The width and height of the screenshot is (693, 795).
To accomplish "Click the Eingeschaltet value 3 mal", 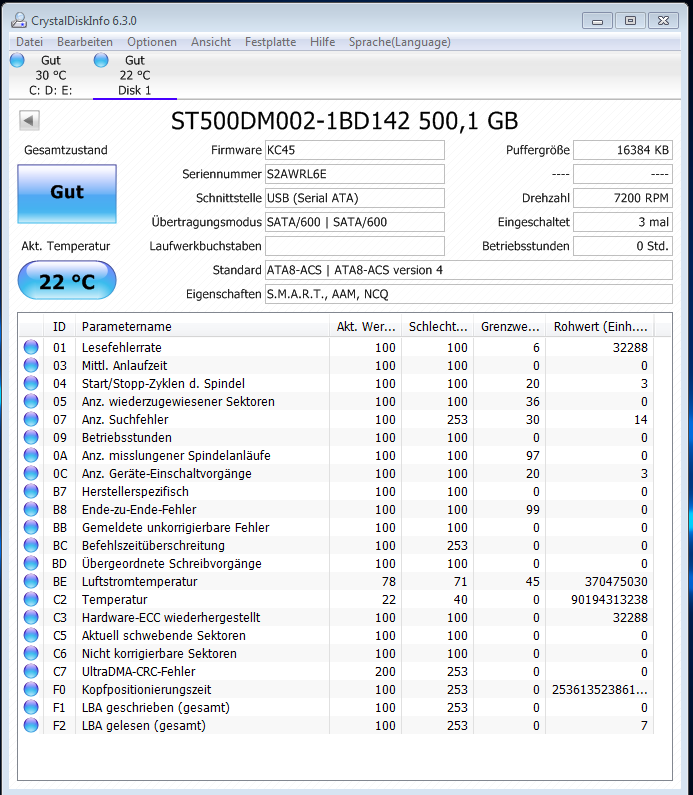I will click(623, 222).
